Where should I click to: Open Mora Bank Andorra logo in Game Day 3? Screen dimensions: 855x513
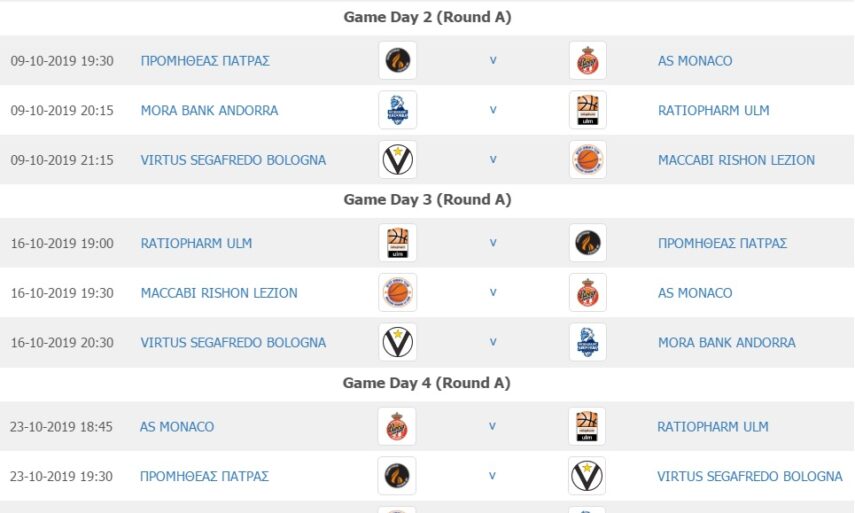coord(588,342)
